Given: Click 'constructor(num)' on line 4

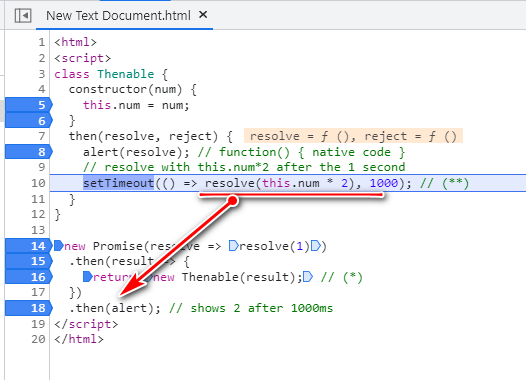Looking at the screenshot, I should 125,89.
